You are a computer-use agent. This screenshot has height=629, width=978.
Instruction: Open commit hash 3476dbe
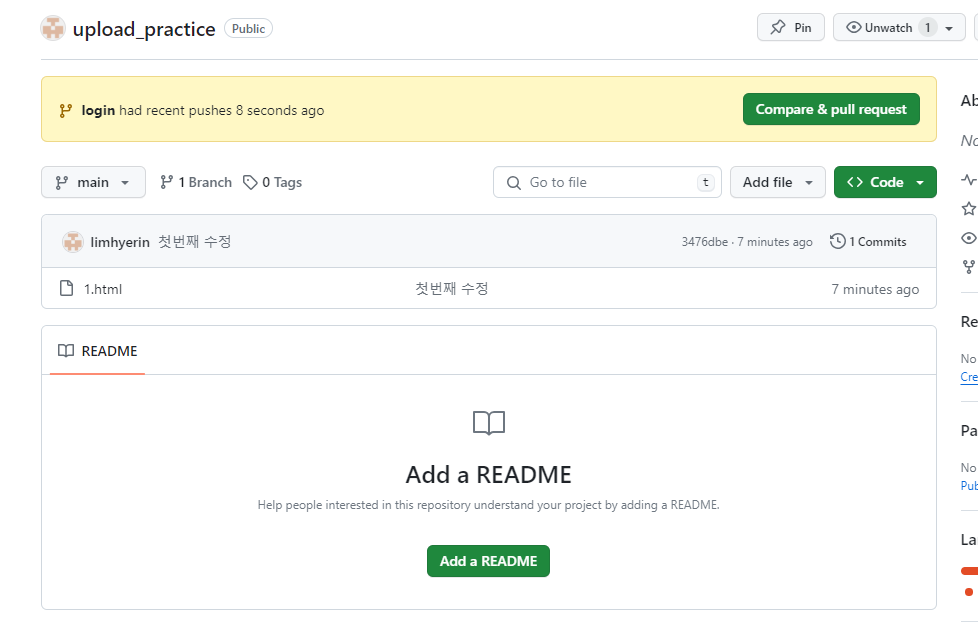click(704, 242)
